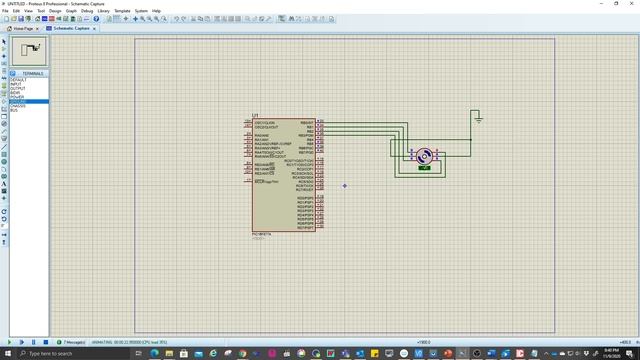Click the Toggle Grid toolbar icon
Viewport: 640px width, 360px height.
tap(117, 19)
